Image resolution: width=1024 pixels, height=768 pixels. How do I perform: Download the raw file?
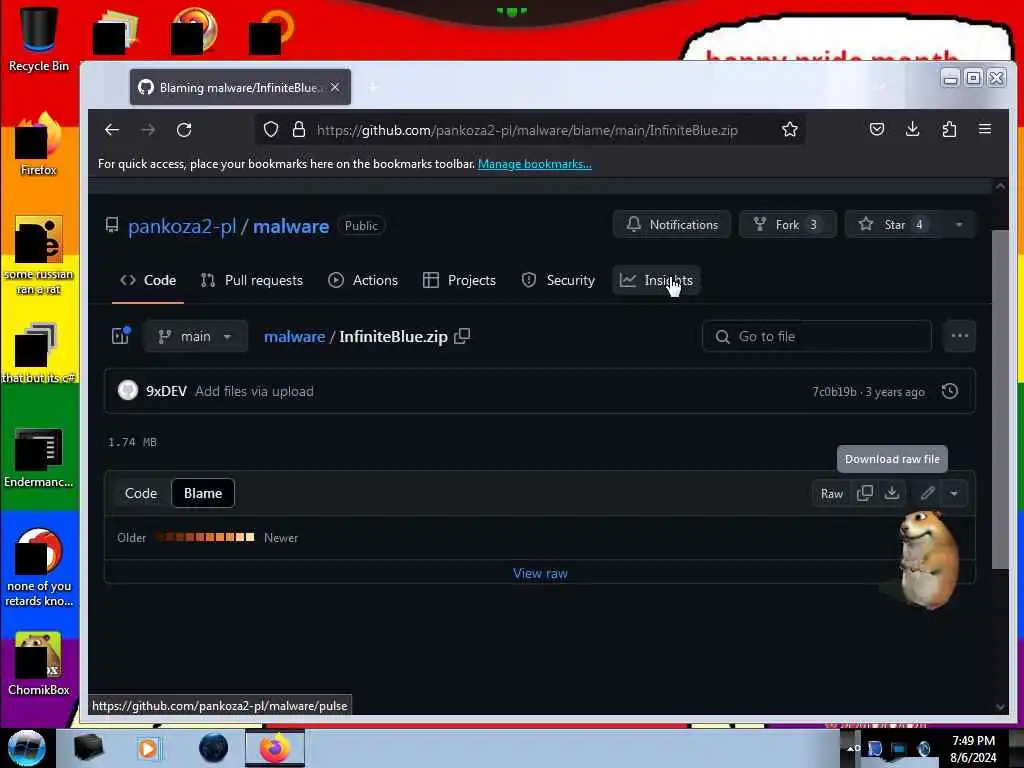click(x=892, y=494)
